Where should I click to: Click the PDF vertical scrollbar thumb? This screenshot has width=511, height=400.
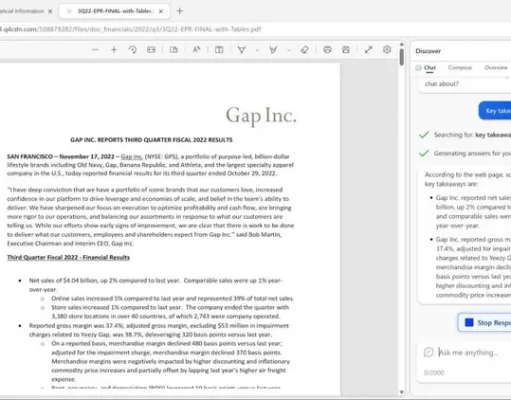[x=402, y=57]
